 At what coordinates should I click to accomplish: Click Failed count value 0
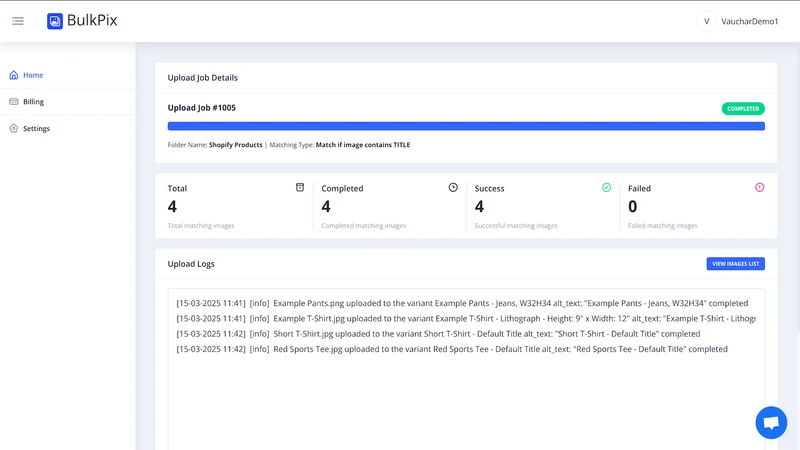[x=633, y=207]
